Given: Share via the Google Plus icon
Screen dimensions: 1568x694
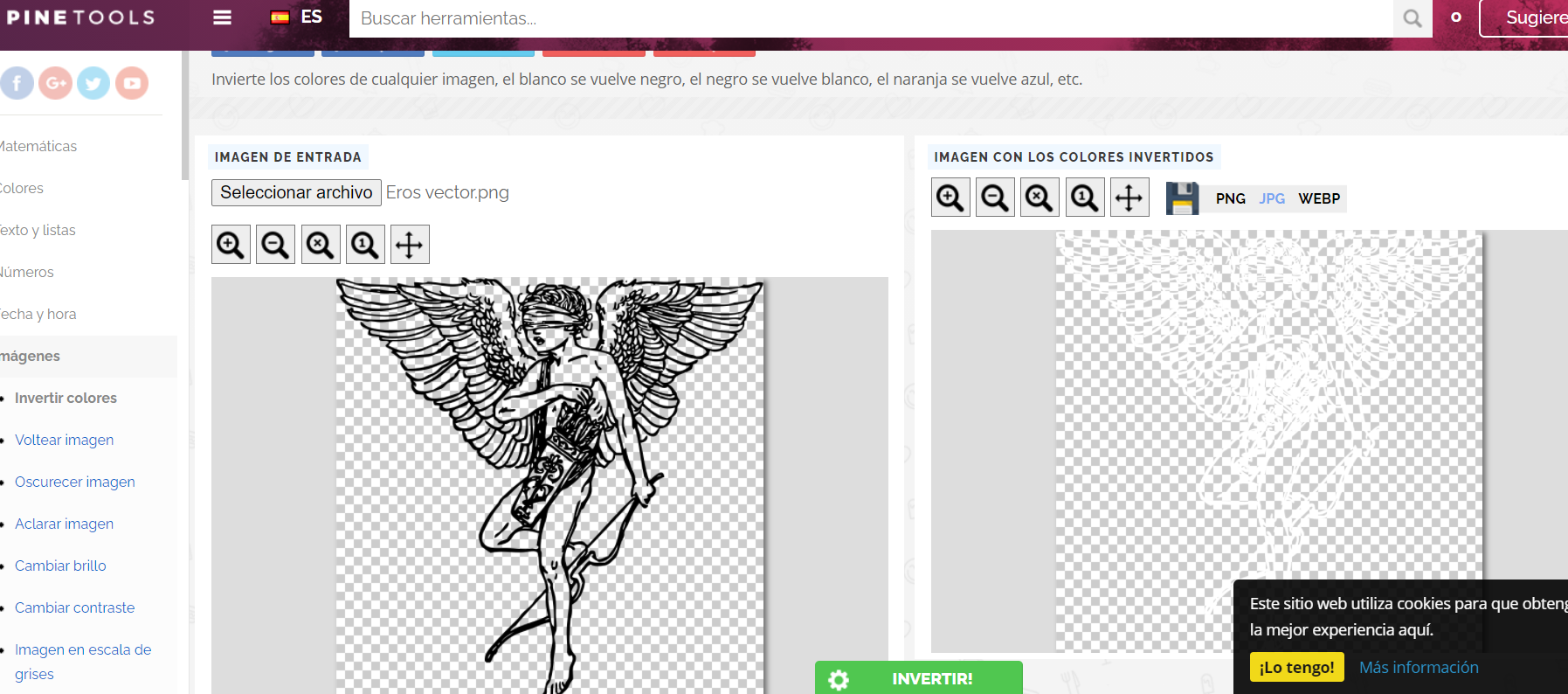Looking at the screenshot, I should pos(55,83).
